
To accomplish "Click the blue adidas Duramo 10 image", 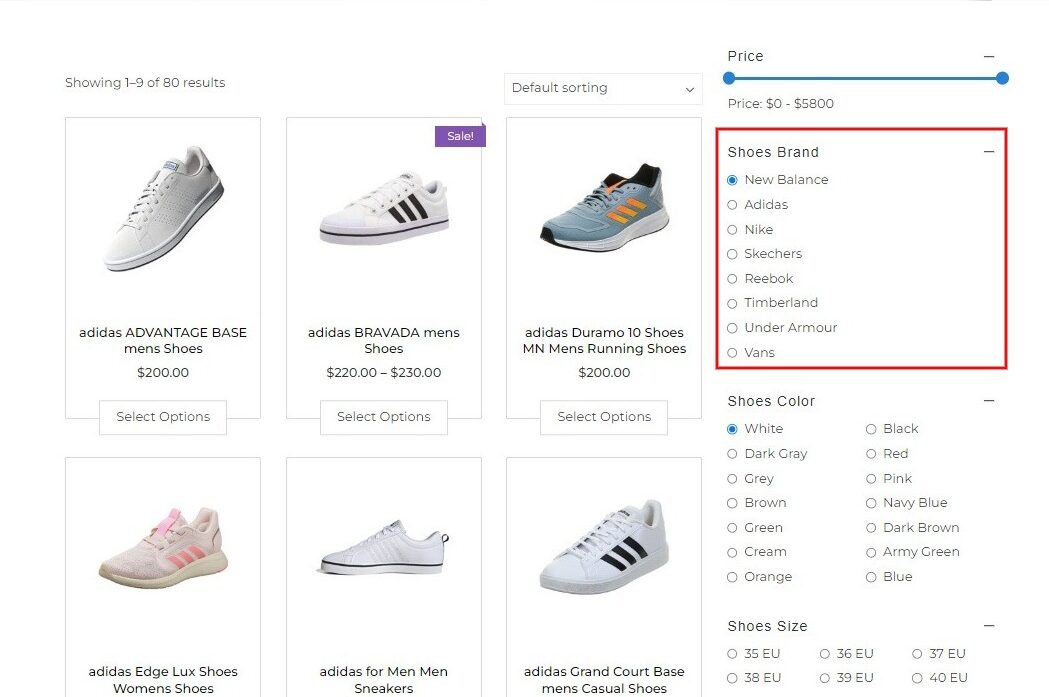I will [604, 208].
